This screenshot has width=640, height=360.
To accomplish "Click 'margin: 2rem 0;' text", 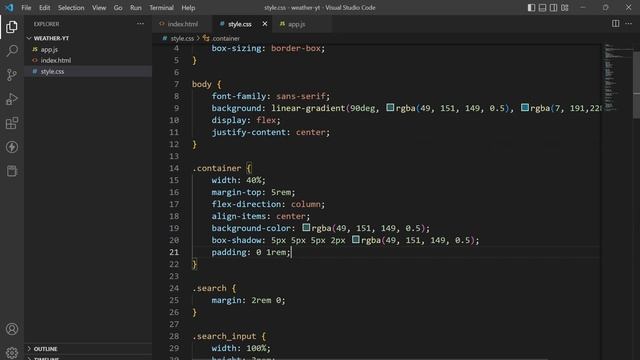I will tap(249, 300).
